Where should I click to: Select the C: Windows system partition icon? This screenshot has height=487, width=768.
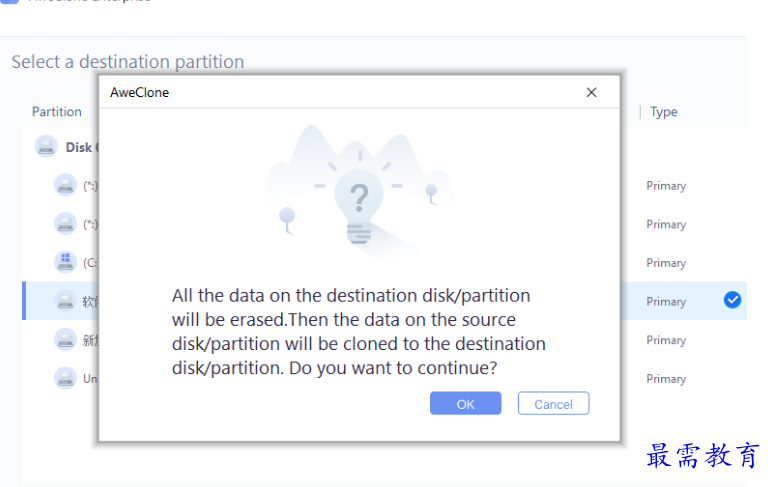coord(65,262)
